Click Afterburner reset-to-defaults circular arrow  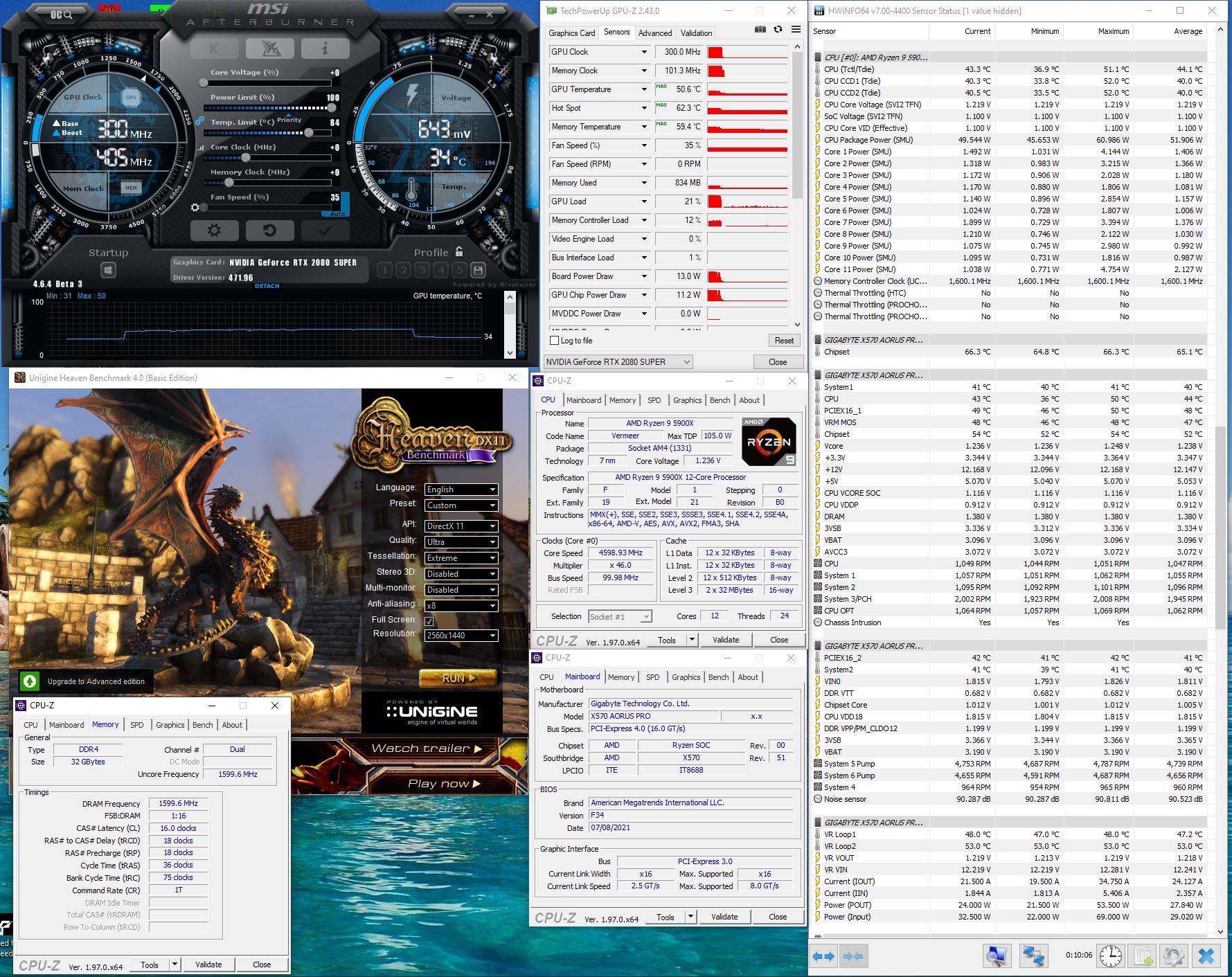coord(269,231)
